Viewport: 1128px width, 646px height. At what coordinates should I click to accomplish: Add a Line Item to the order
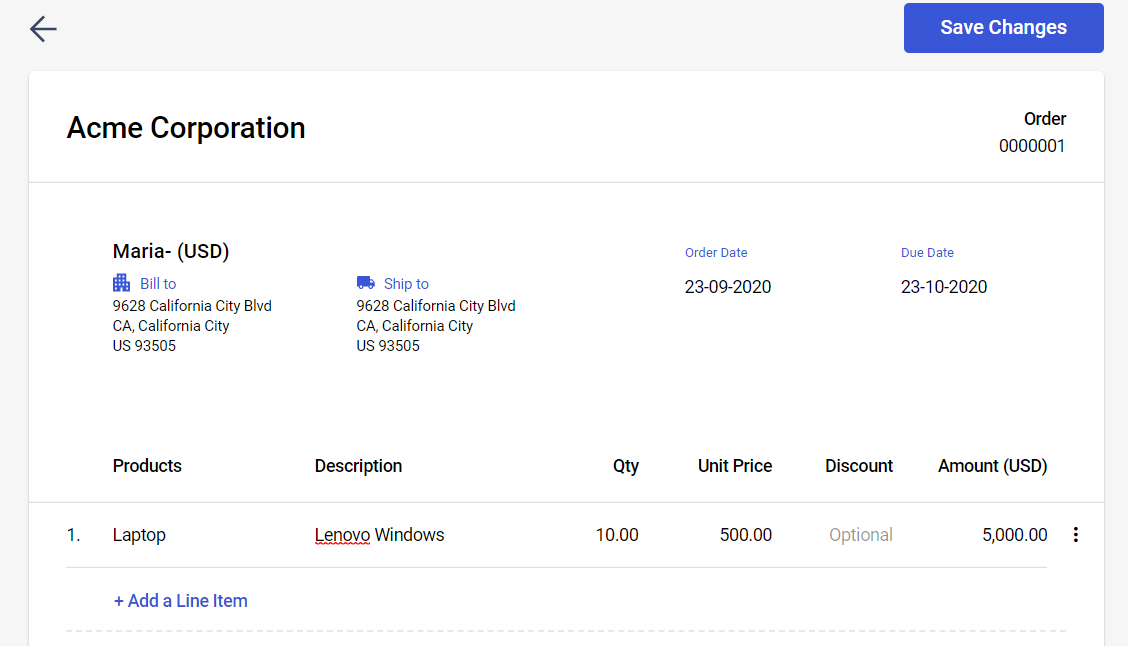(181, 601)
